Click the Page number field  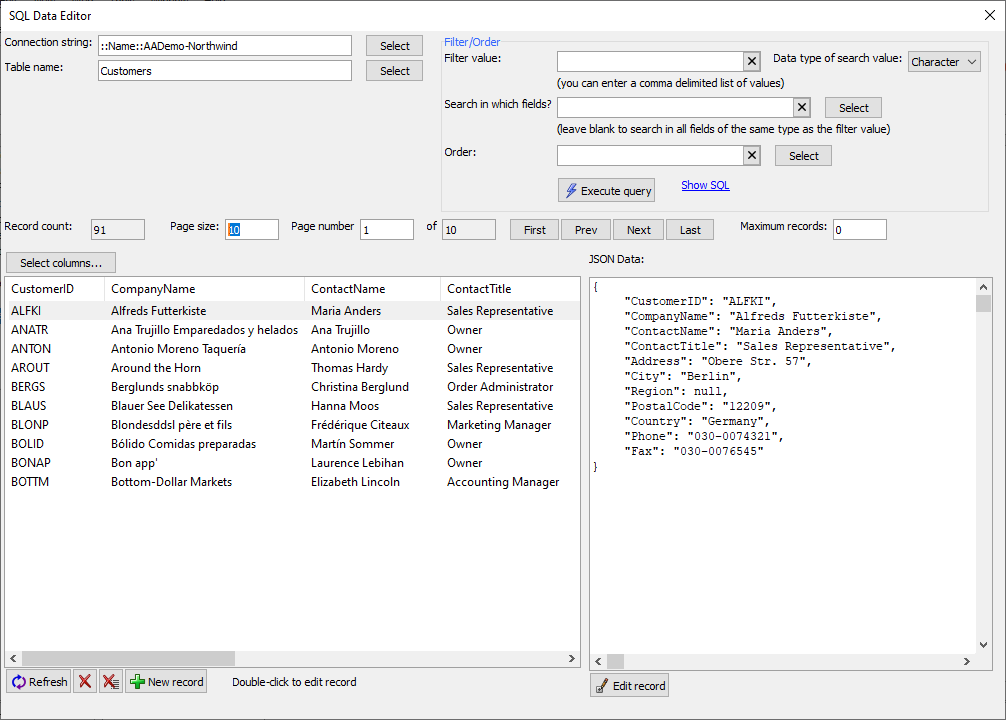[386, 230]
